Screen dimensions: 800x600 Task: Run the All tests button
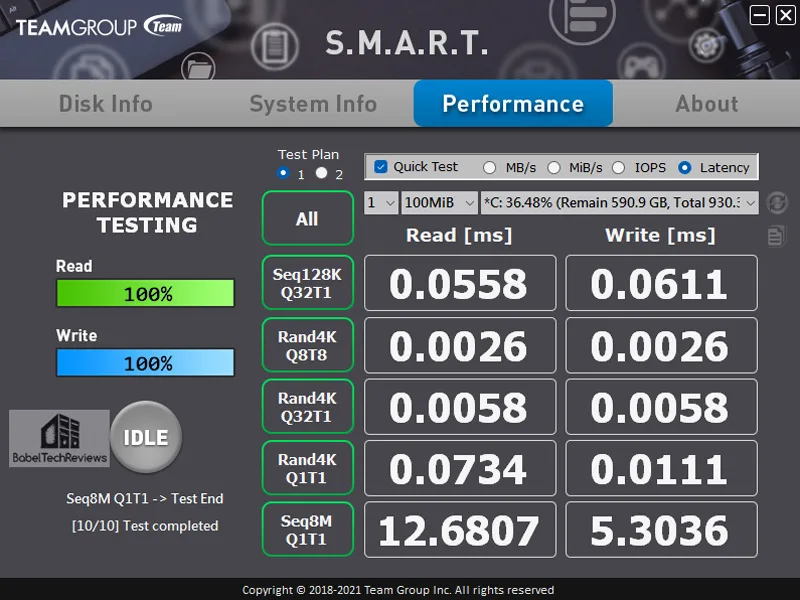[308, 218]
